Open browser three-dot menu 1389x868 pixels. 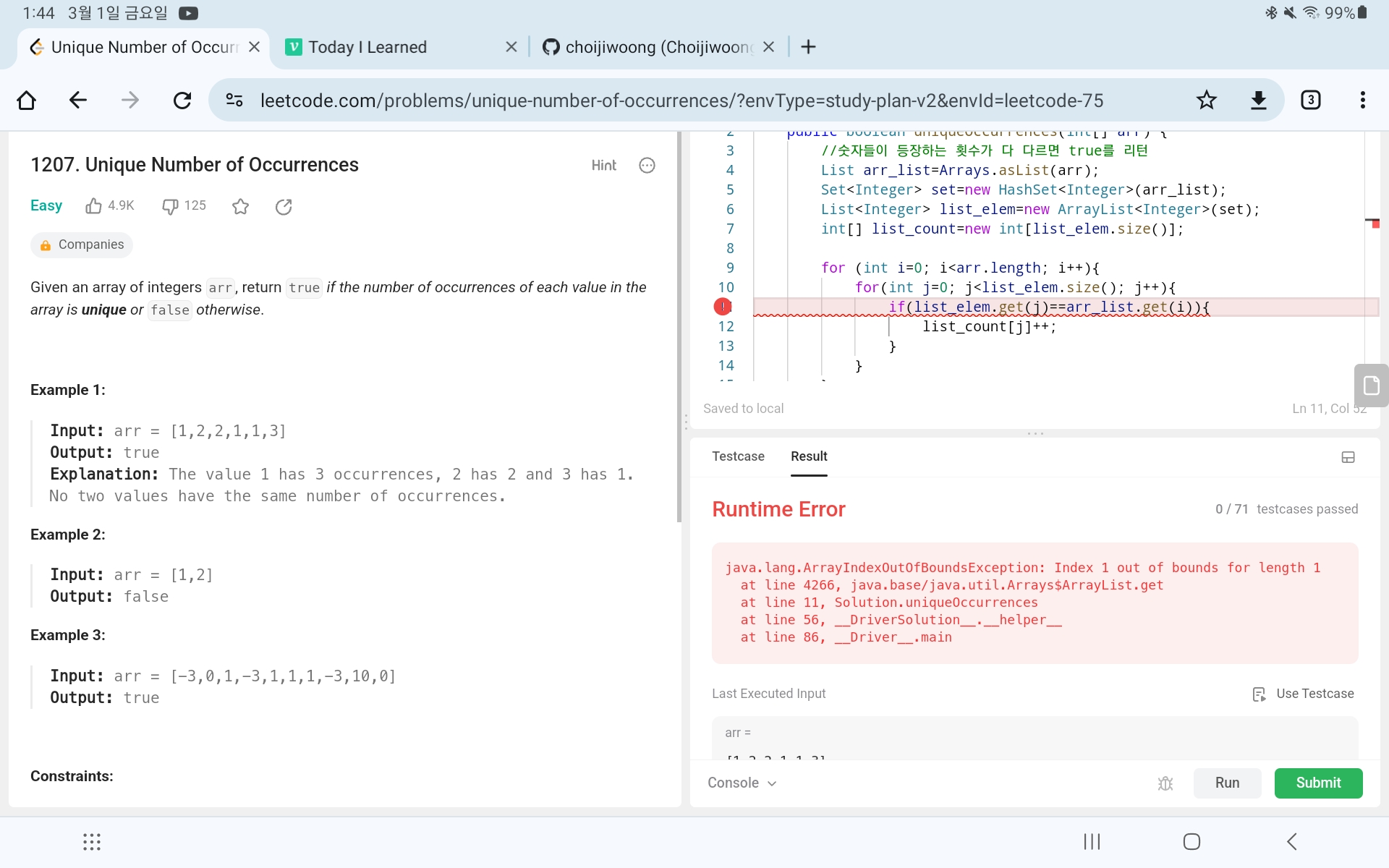pos(1363,100)
